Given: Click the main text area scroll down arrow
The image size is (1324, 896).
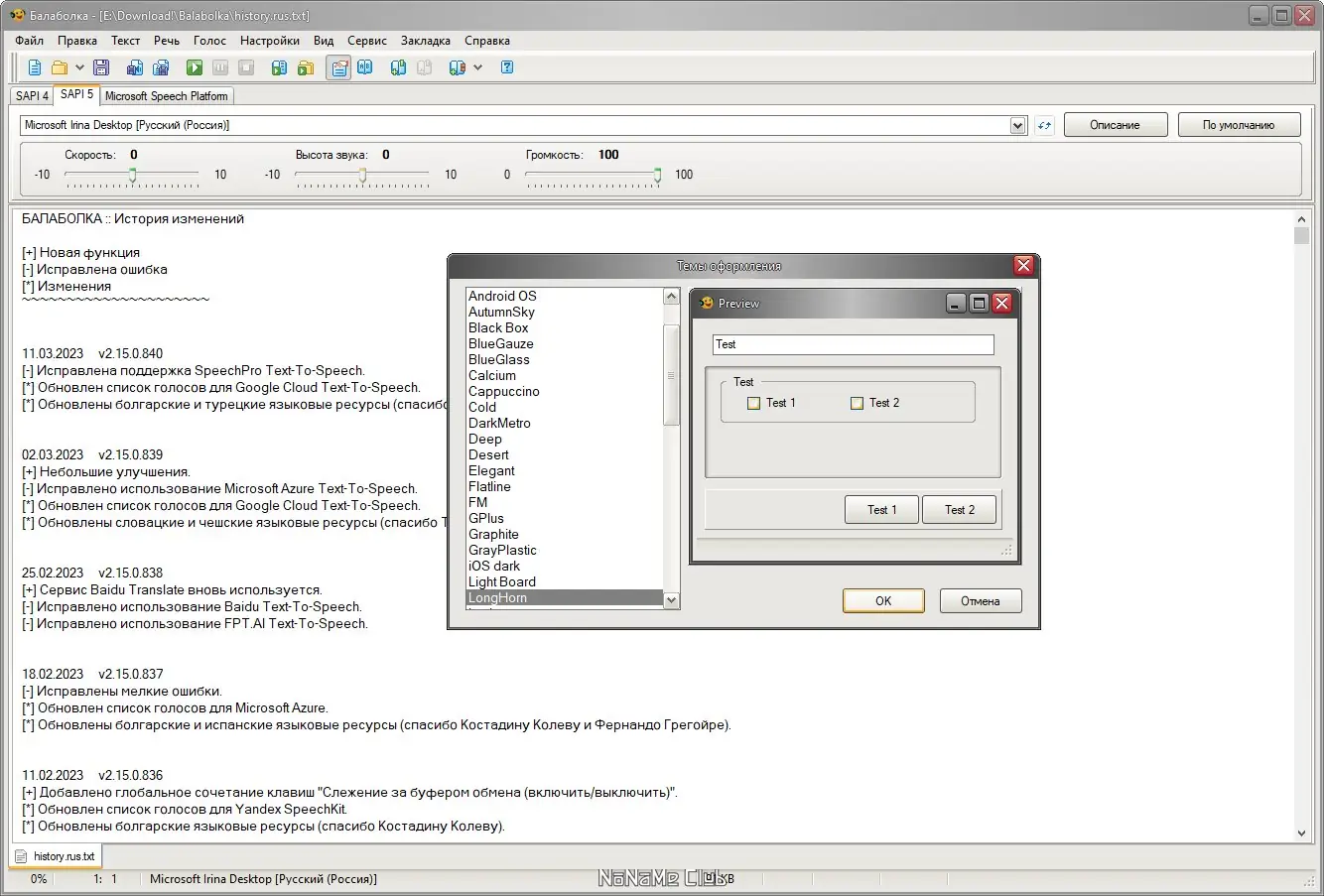Looking at the screenshot, I should (1302, 833).
